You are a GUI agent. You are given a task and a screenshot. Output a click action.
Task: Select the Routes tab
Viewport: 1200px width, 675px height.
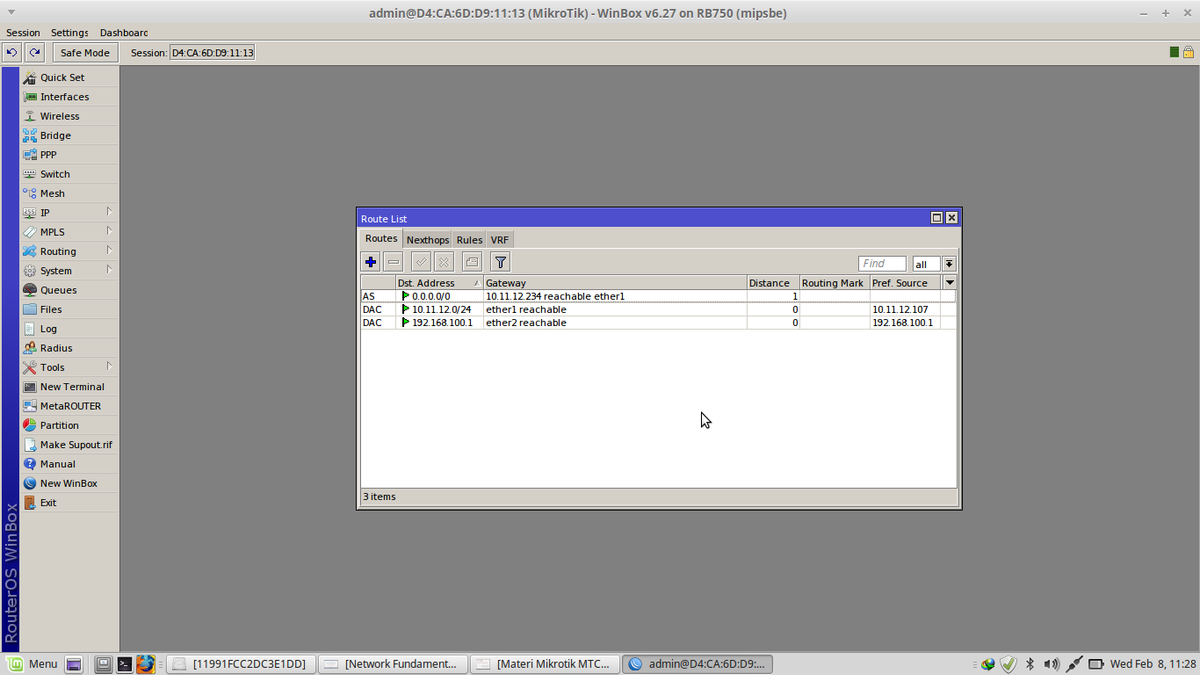[x=381, y=239]
